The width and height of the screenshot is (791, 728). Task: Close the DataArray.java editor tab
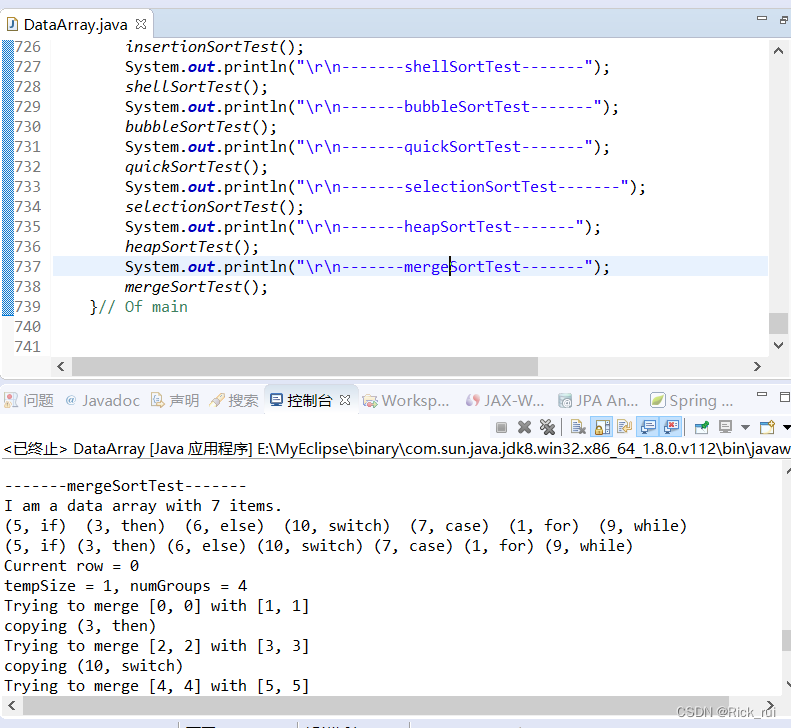[141, 24]
